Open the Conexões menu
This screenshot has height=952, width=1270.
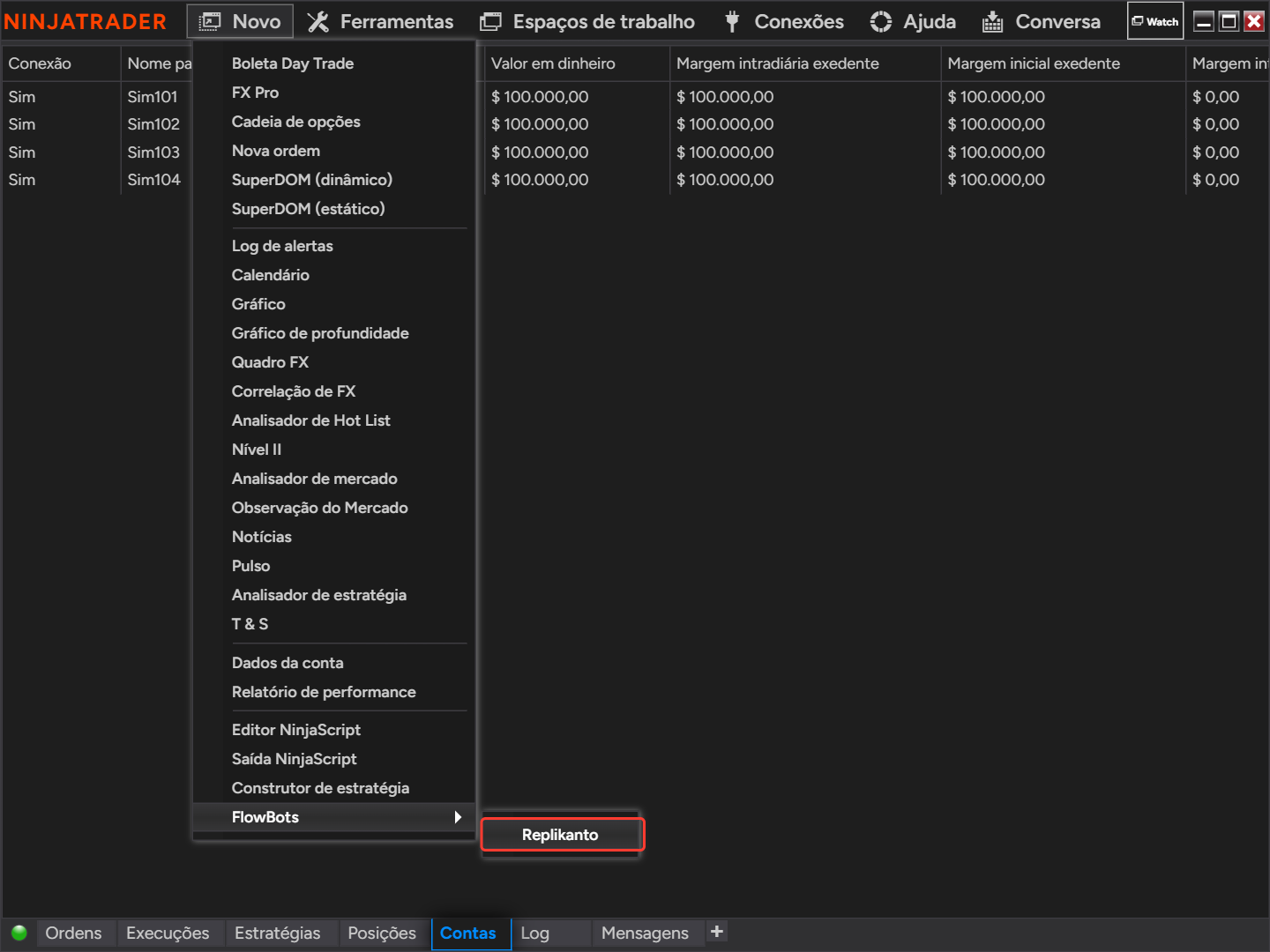784,22
